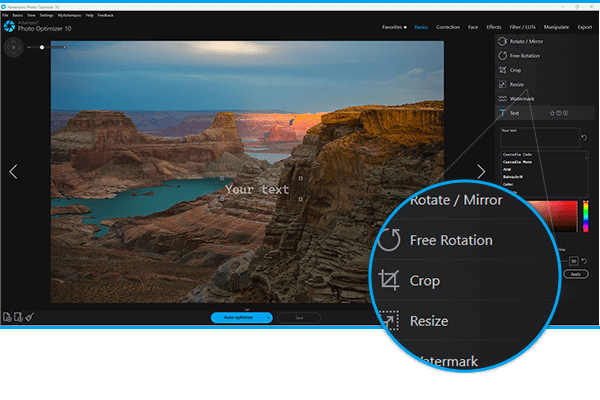
Task: Open the MyAshampoo menu
Action: [70, 15]
